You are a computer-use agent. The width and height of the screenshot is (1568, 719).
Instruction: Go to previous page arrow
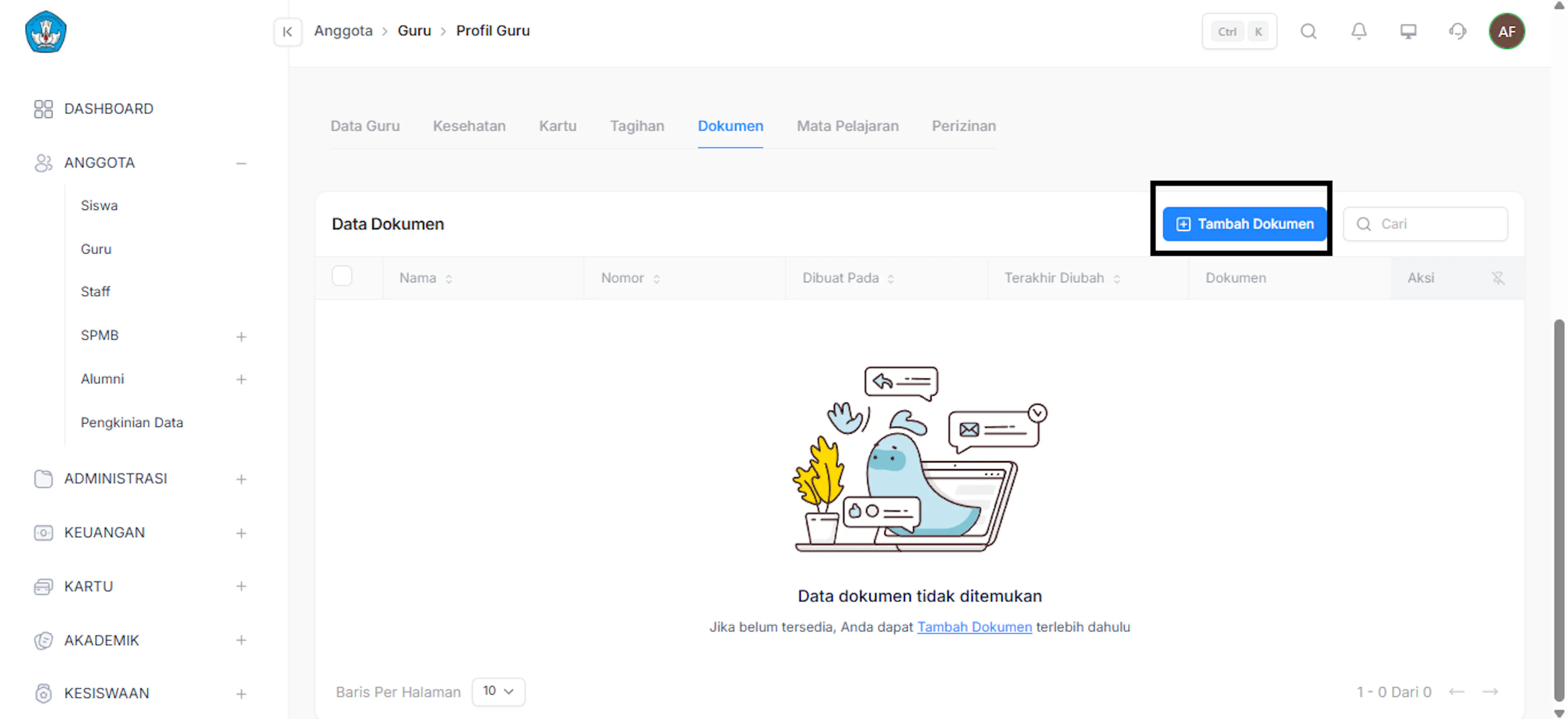click(1457, 692)
